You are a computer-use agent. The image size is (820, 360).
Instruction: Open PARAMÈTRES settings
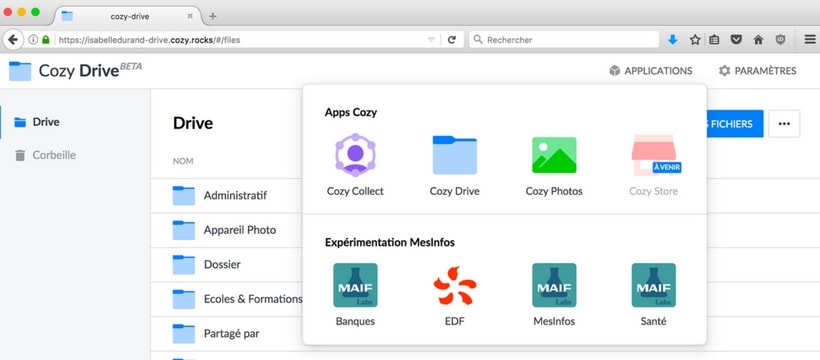(758, 71)
